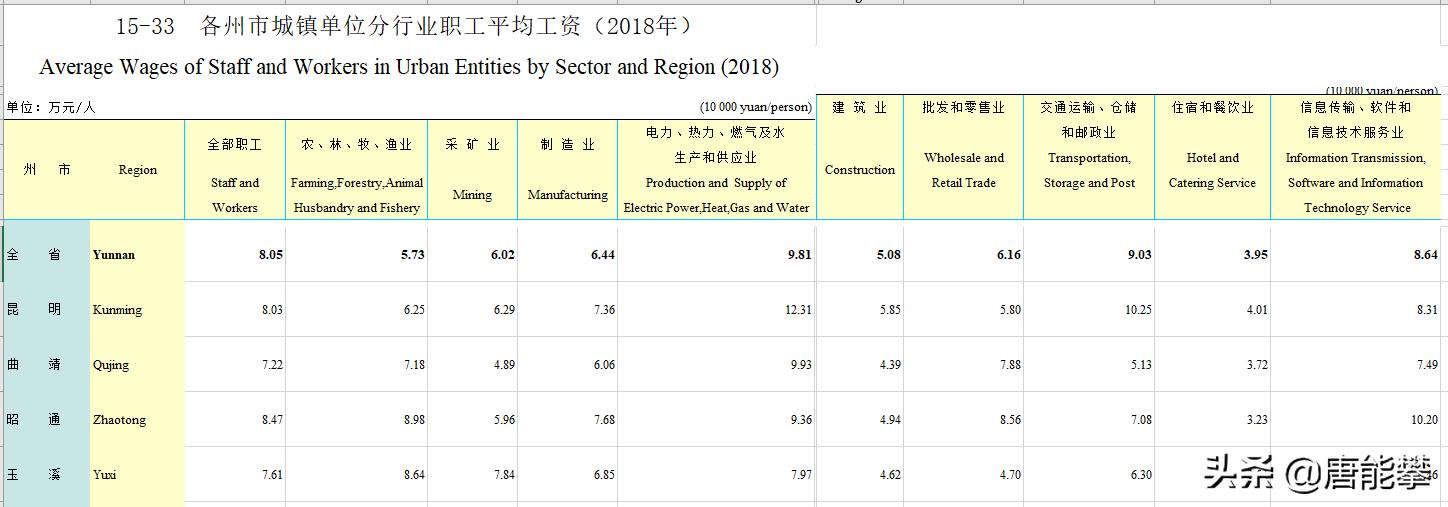The width and height of the screenshot is (1448, 507).
Task: Click the 'Qujing' row label
Action: (111, 365)
